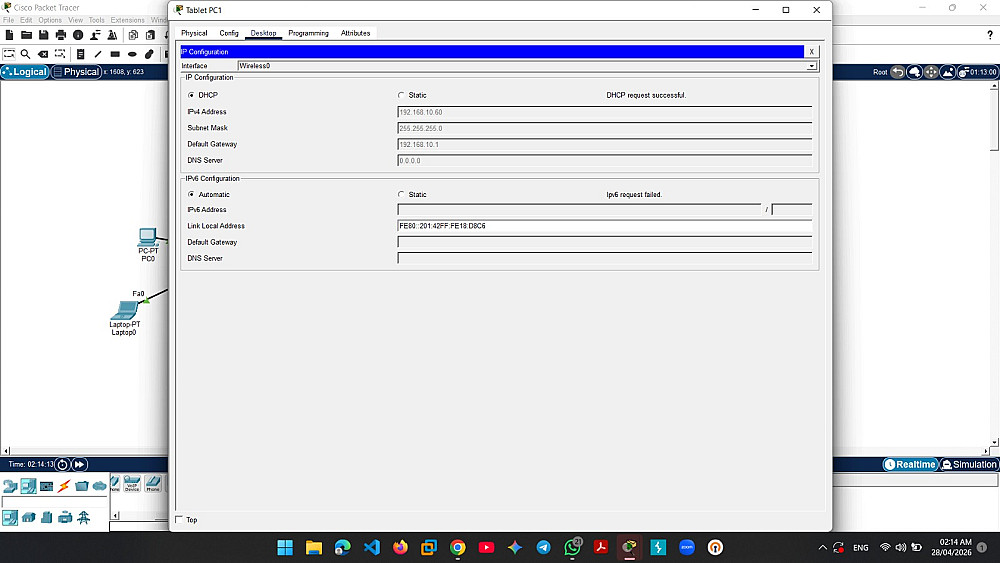Switch to Realtime mode
This screenshot has width=1000, height=563.
pos(910,465)
